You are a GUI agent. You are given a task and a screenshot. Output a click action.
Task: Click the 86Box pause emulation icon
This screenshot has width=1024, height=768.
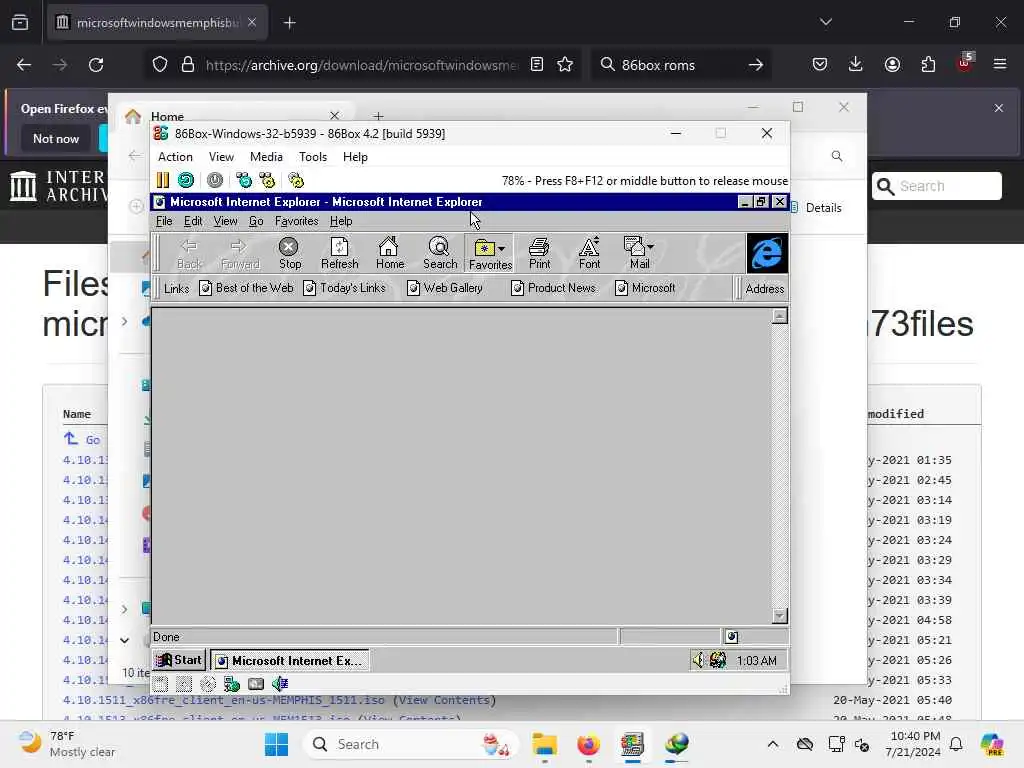click(x=163, y=180)
